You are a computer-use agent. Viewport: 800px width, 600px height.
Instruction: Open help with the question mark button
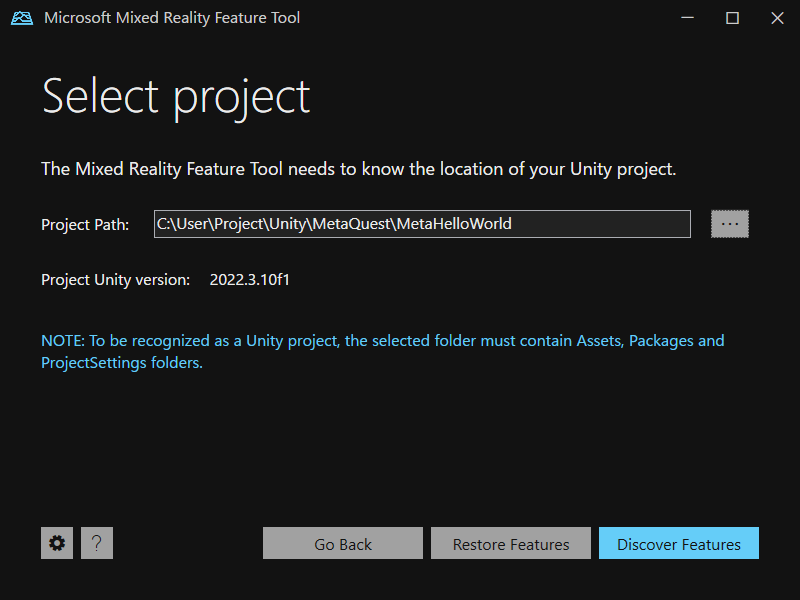(97, 543)
